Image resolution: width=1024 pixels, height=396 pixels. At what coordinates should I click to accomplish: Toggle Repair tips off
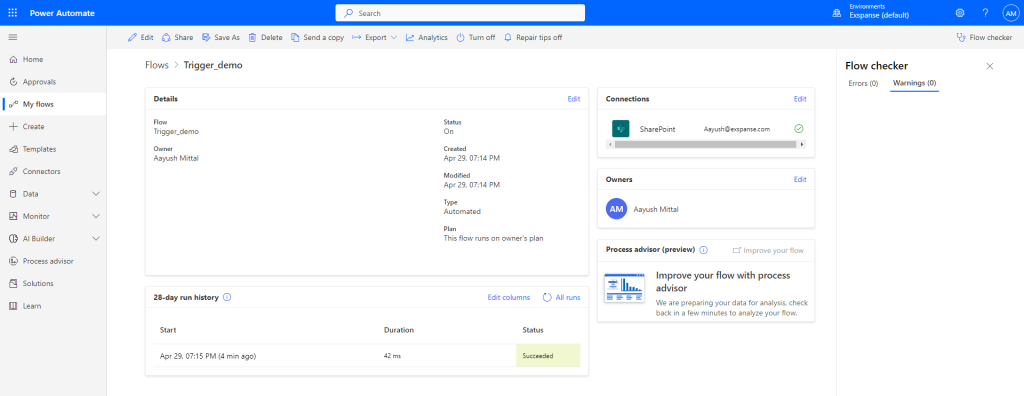click(x=533, y=37)
